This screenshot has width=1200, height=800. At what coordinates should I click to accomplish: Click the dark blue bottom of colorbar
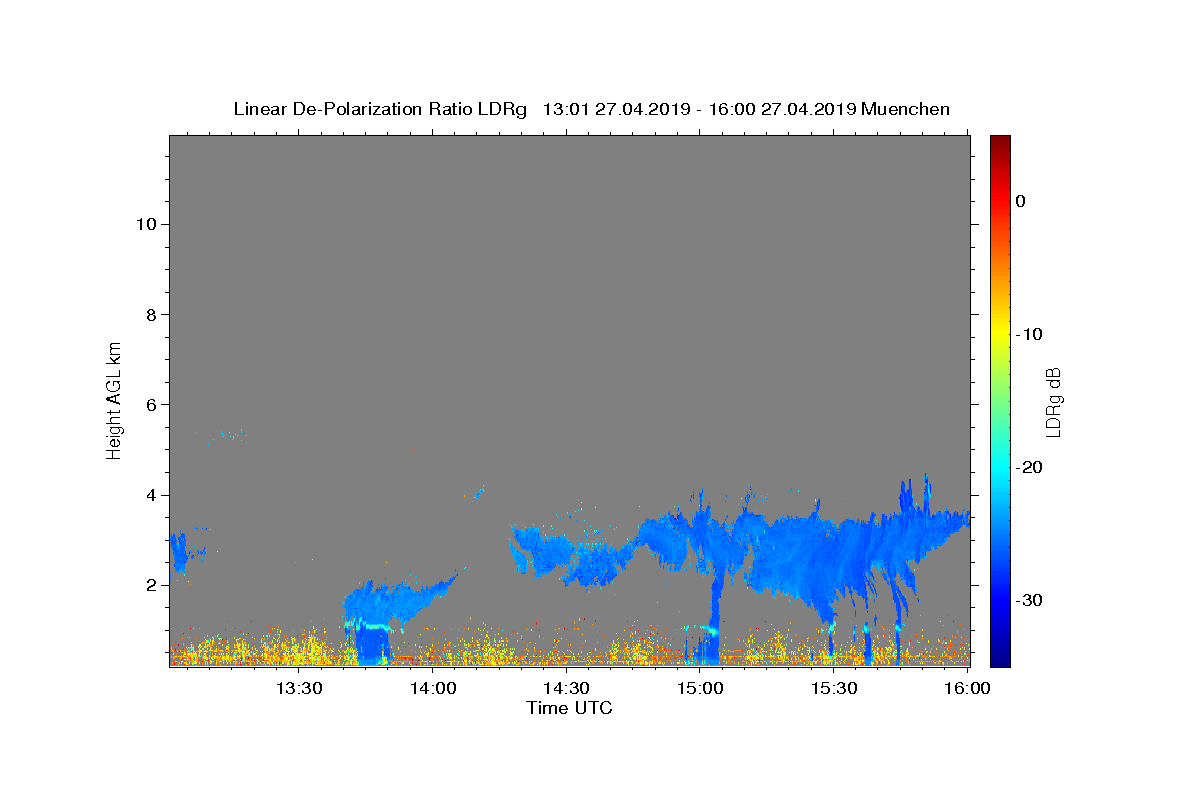click(x=1000, y=660)
